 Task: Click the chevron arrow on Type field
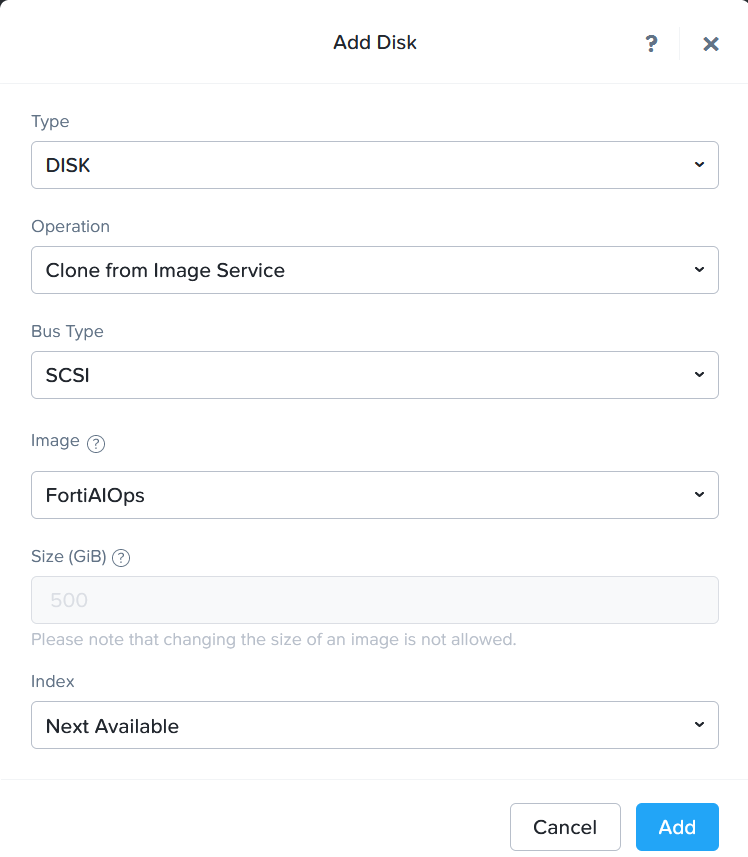click(699, 165)
